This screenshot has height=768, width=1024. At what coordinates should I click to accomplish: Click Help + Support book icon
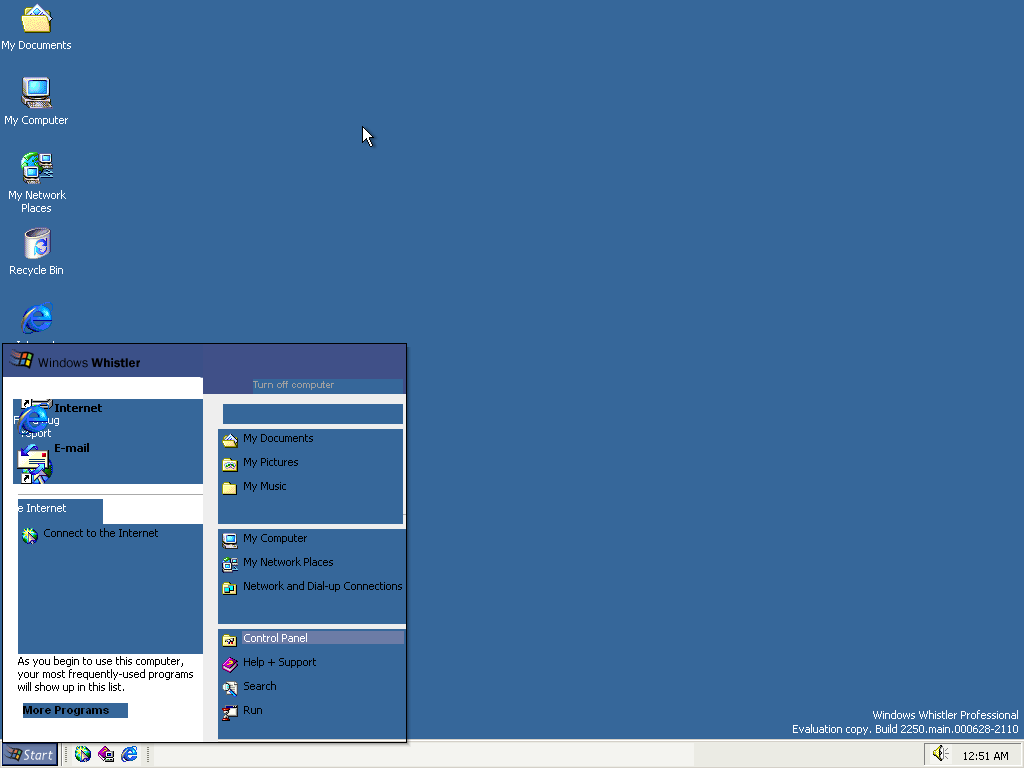click(230, 664)
